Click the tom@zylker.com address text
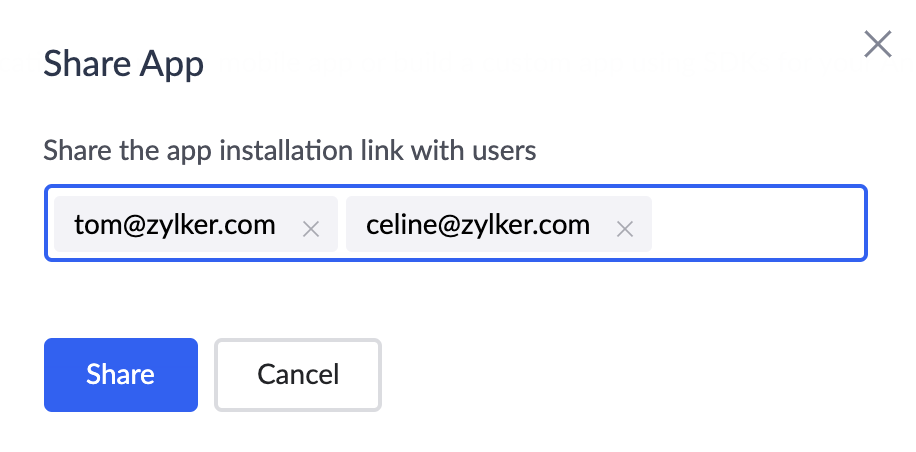The image size is (916, 452). coord(175,224)
